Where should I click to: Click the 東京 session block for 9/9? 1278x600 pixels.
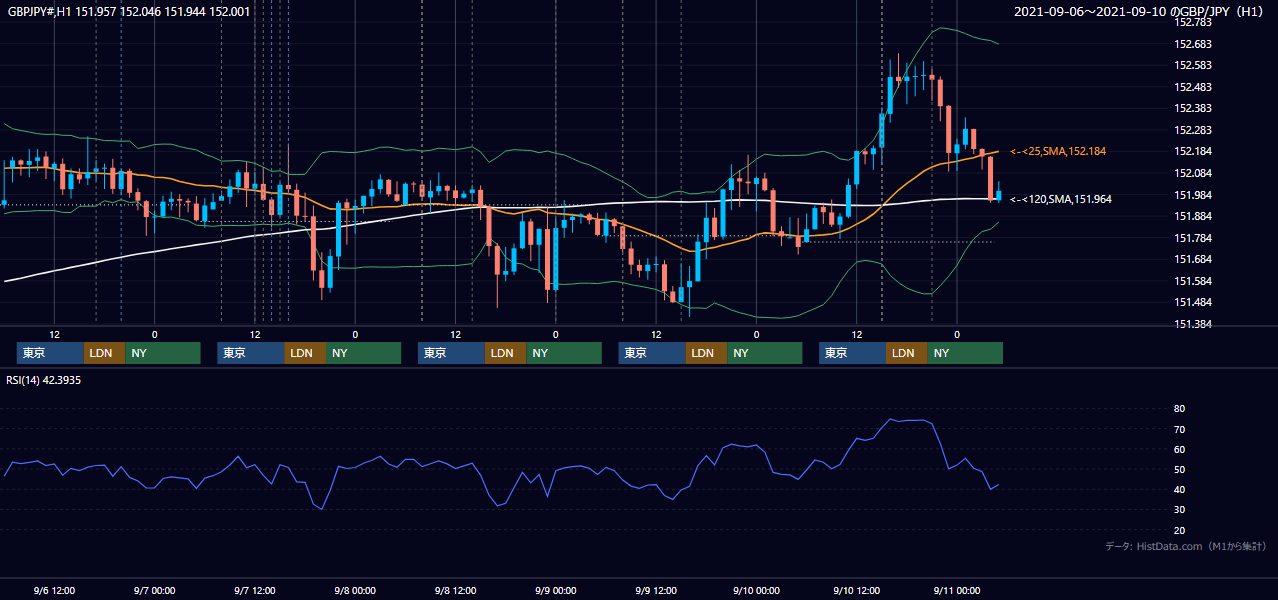coord(652,353)
